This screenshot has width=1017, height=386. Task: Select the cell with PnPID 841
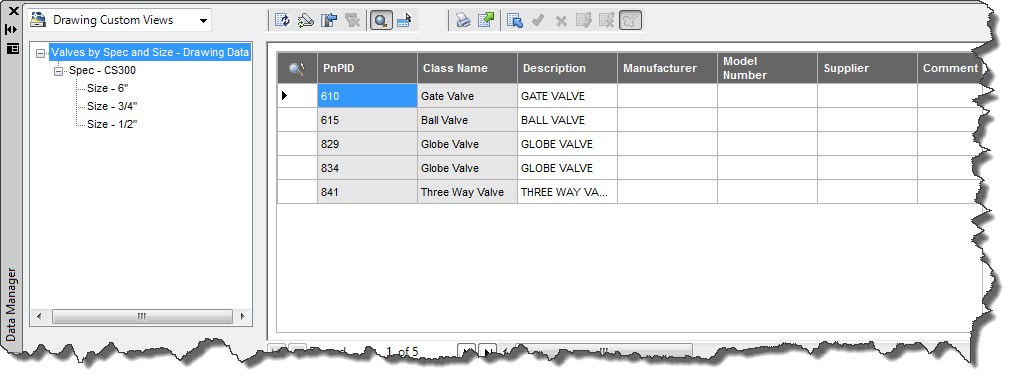pyautogui.click(x=367, y=192)
